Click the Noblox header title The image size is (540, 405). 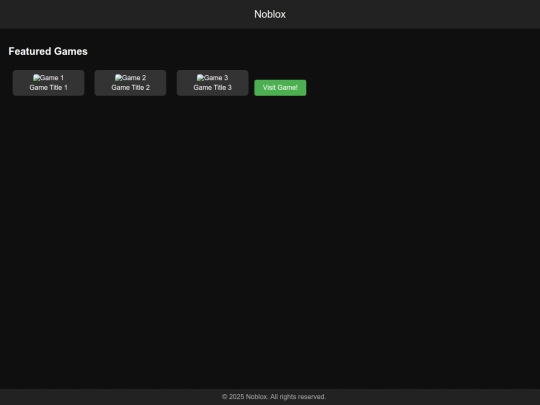[270, 14]
